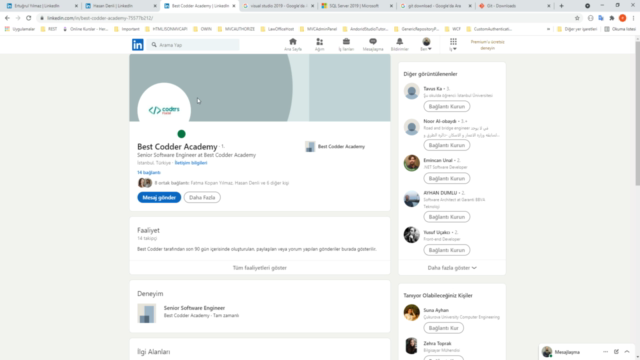The height and width of the screenshot is (360, 640).
Task: Open Chrome extensions puzzle icon
Action: coord(612,18)
